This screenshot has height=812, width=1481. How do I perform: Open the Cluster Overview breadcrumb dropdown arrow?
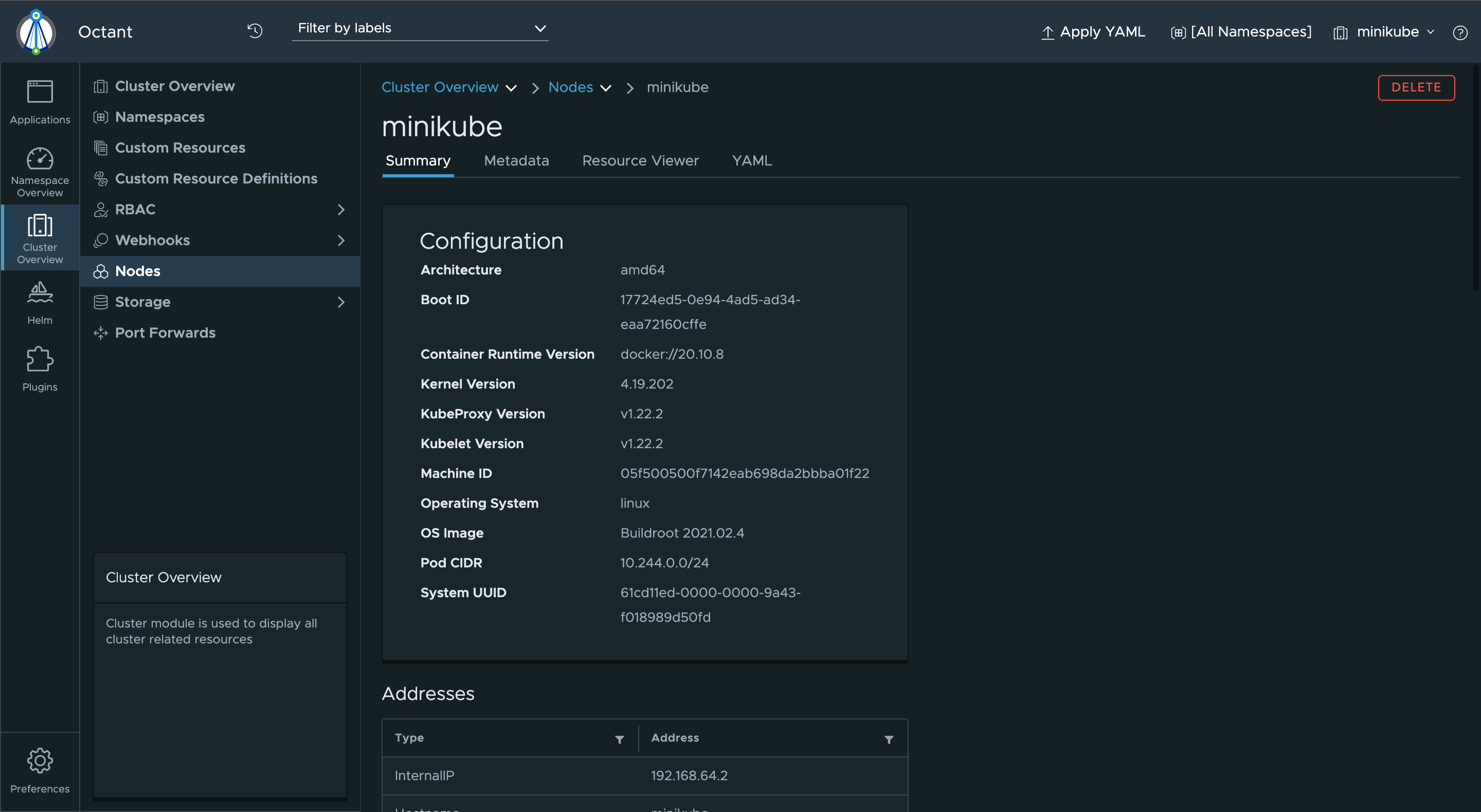click(x=511, y=88)
